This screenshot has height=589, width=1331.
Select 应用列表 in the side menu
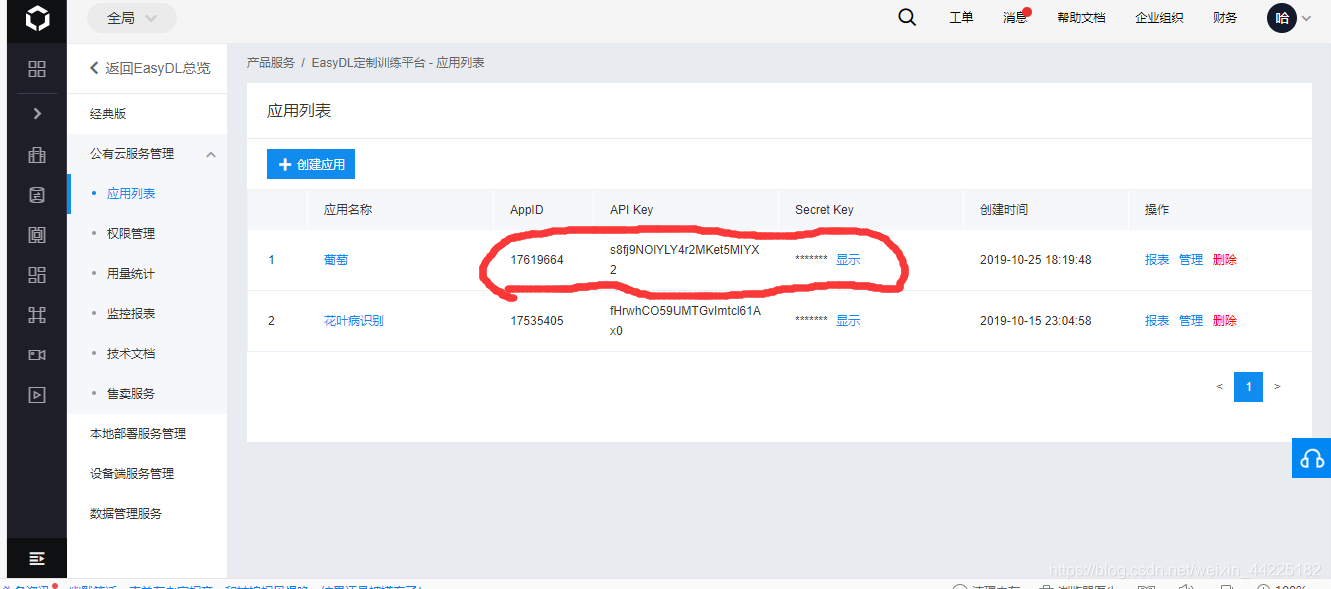pyautogui.click(x=131, y=194)
